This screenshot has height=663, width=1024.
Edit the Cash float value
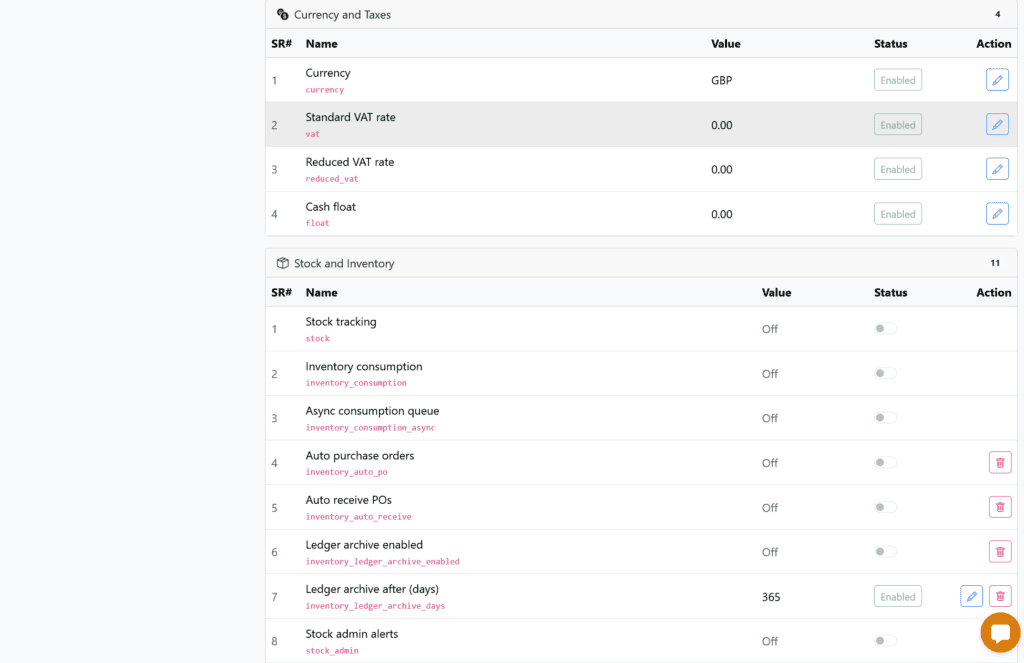[x=997, y=214]
